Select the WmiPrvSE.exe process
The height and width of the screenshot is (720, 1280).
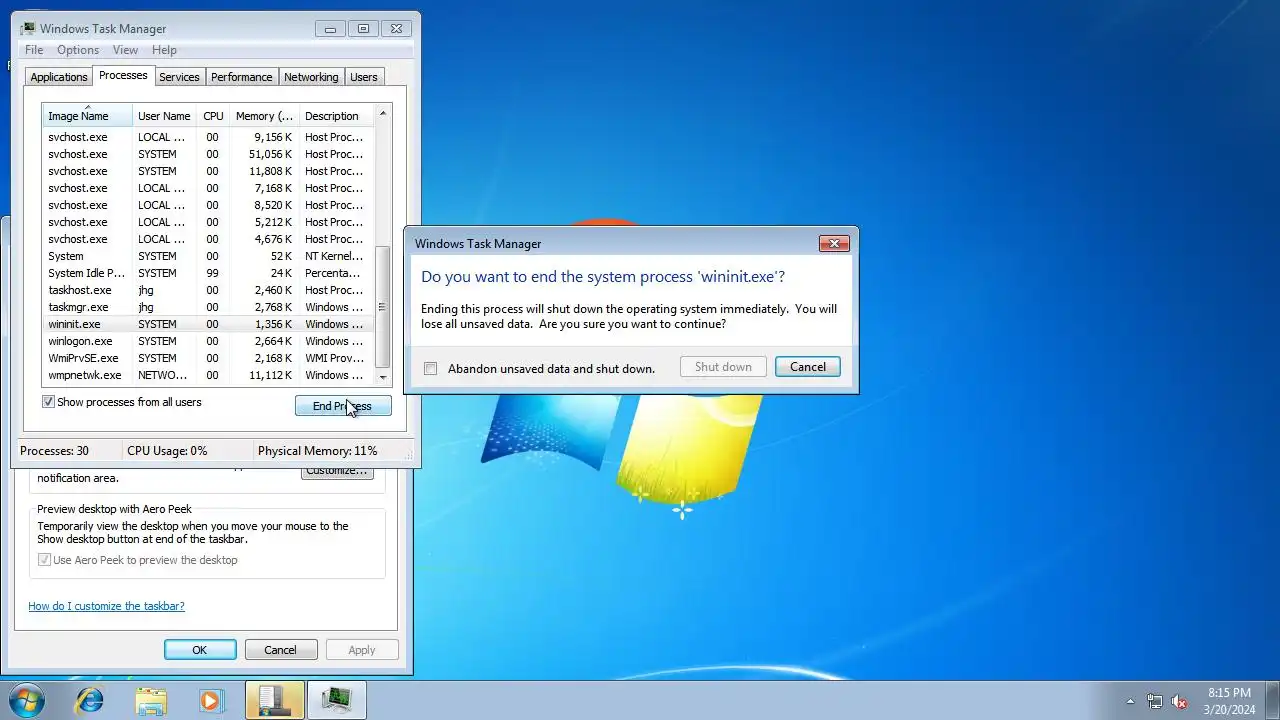click(x=208, y=358)
